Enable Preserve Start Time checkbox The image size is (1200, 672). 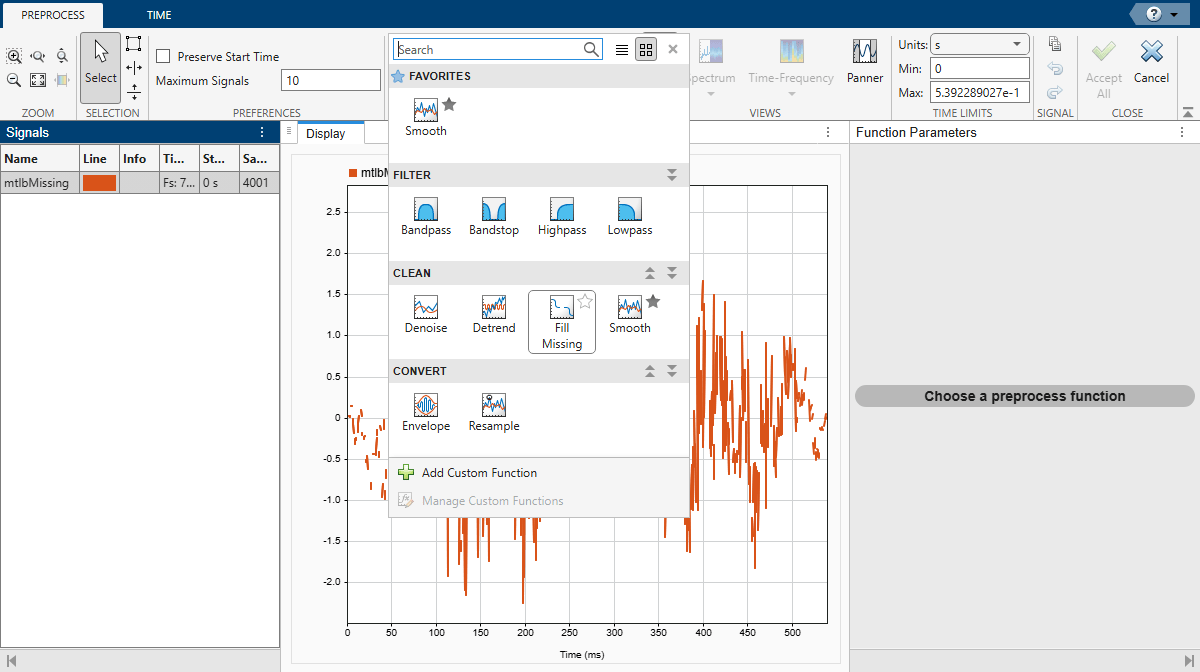163,57
